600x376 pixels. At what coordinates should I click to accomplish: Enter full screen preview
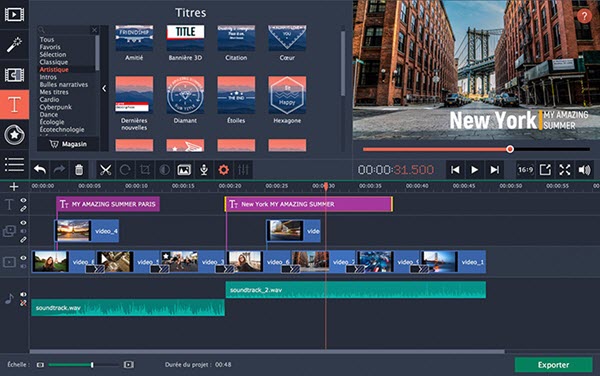point(565,169)
